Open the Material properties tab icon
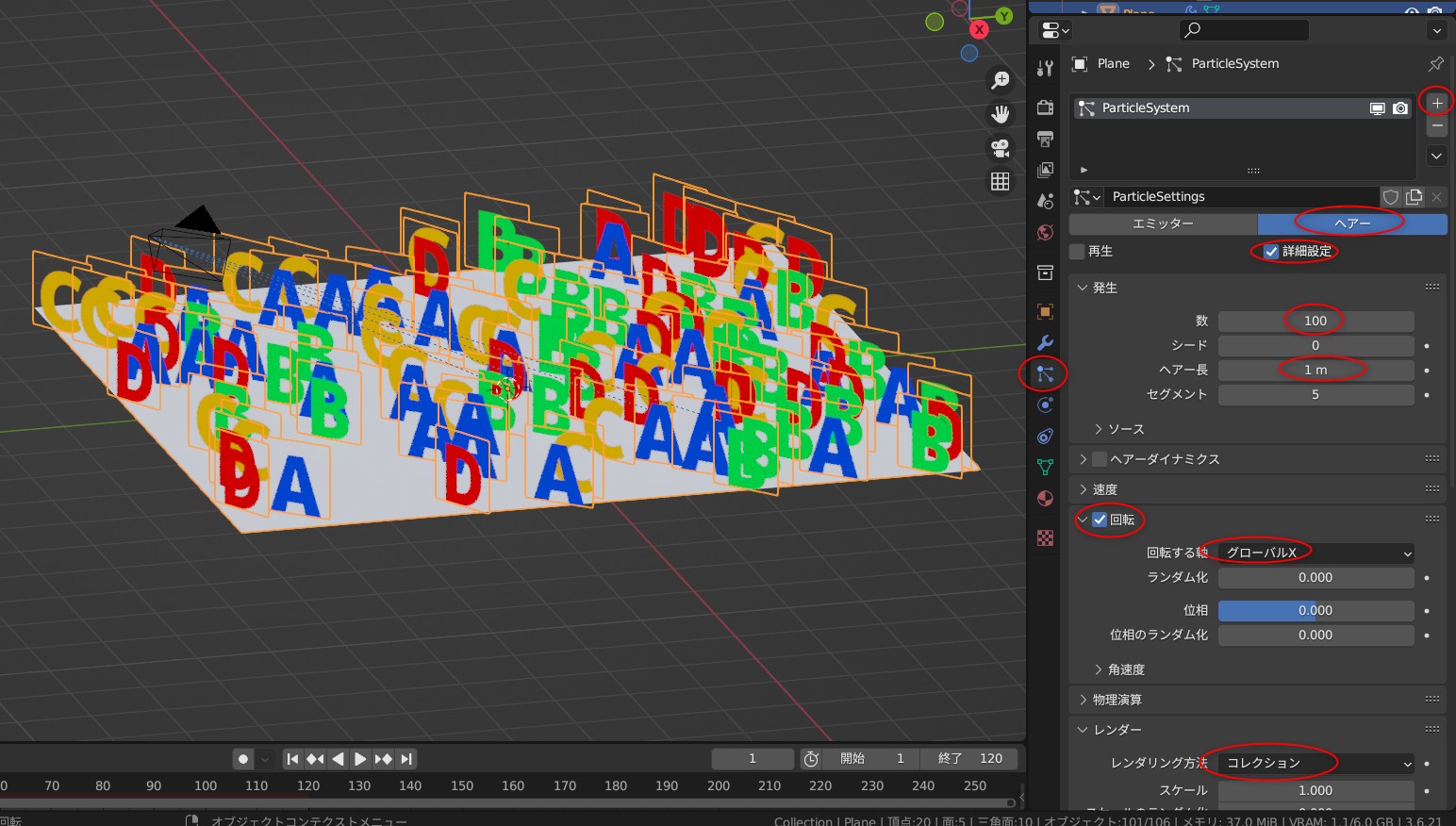Viewport: 1456px width, 826px height. [1045, 499]
